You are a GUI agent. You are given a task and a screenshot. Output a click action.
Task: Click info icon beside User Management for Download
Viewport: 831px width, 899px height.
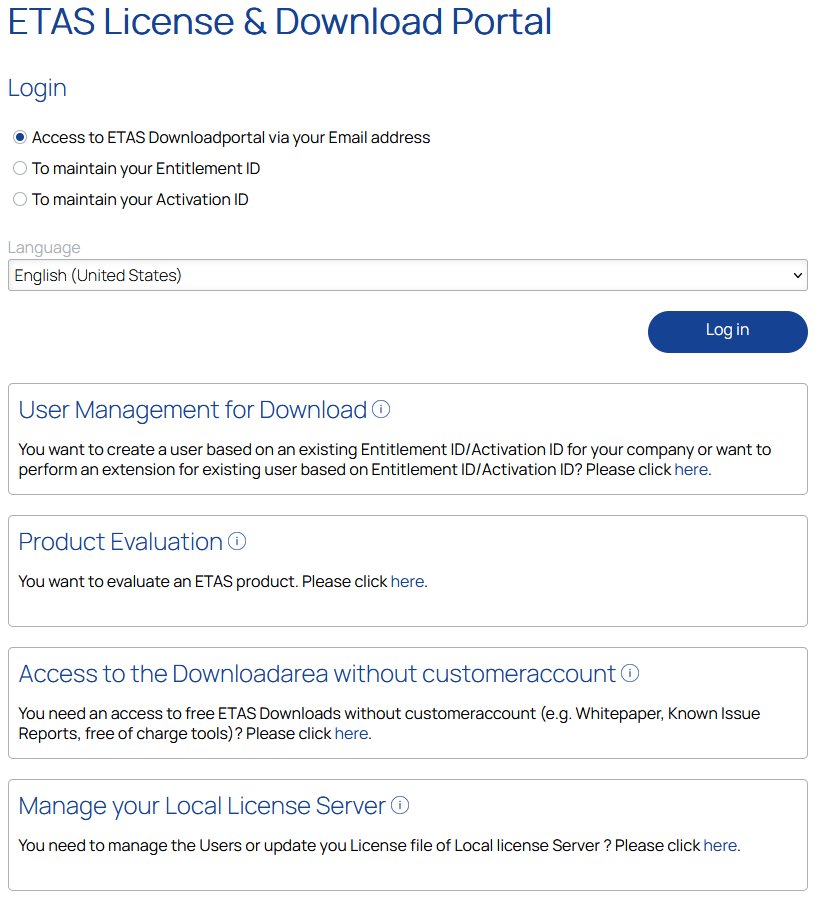point(381,409)
